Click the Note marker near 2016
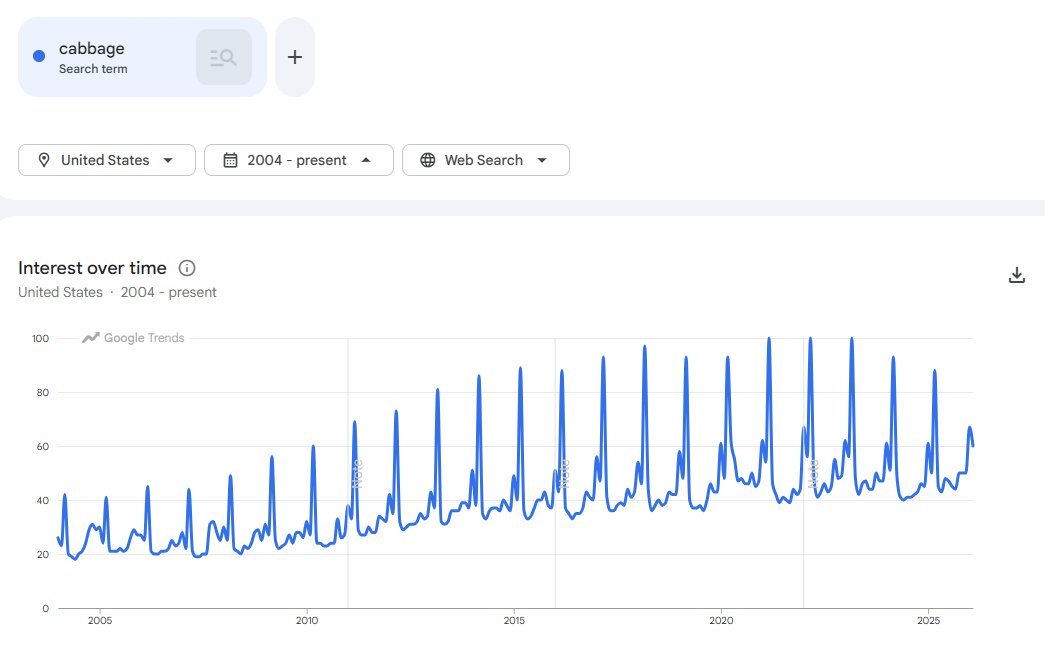1045x653 pixels. tap(564, 474)
